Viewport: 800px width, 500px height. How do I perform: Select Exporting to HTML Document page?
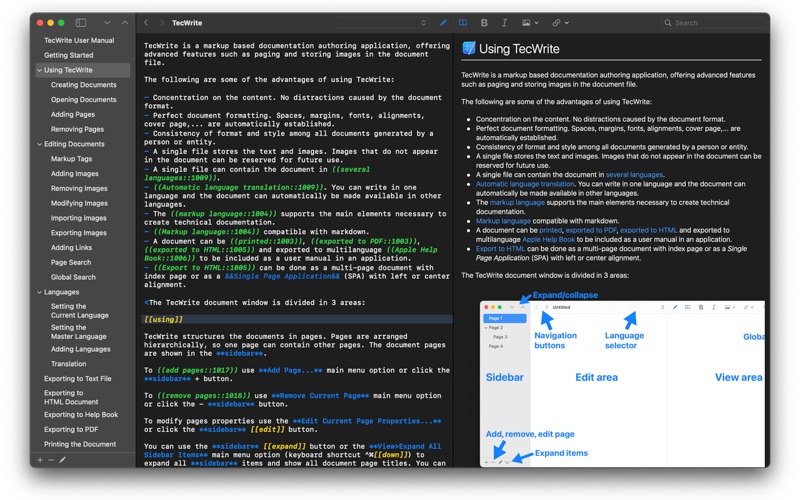pyautogui.click(x=71, y=397)
